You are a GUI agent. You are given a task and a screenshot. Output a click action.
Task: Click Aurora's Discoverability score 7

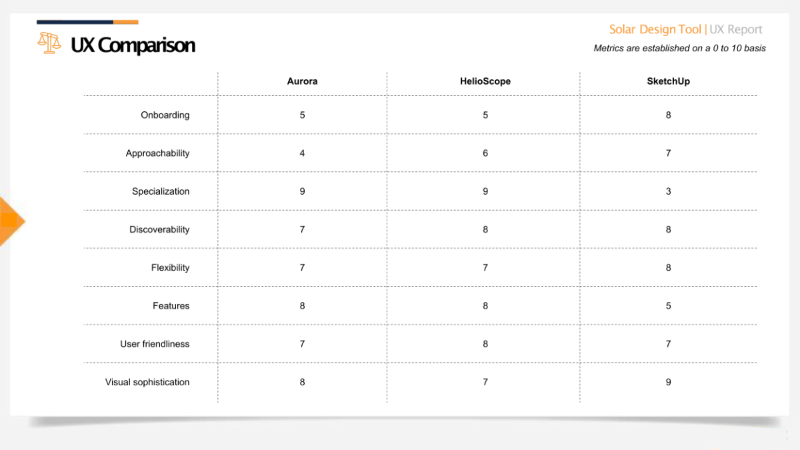[x=303, y=230]
